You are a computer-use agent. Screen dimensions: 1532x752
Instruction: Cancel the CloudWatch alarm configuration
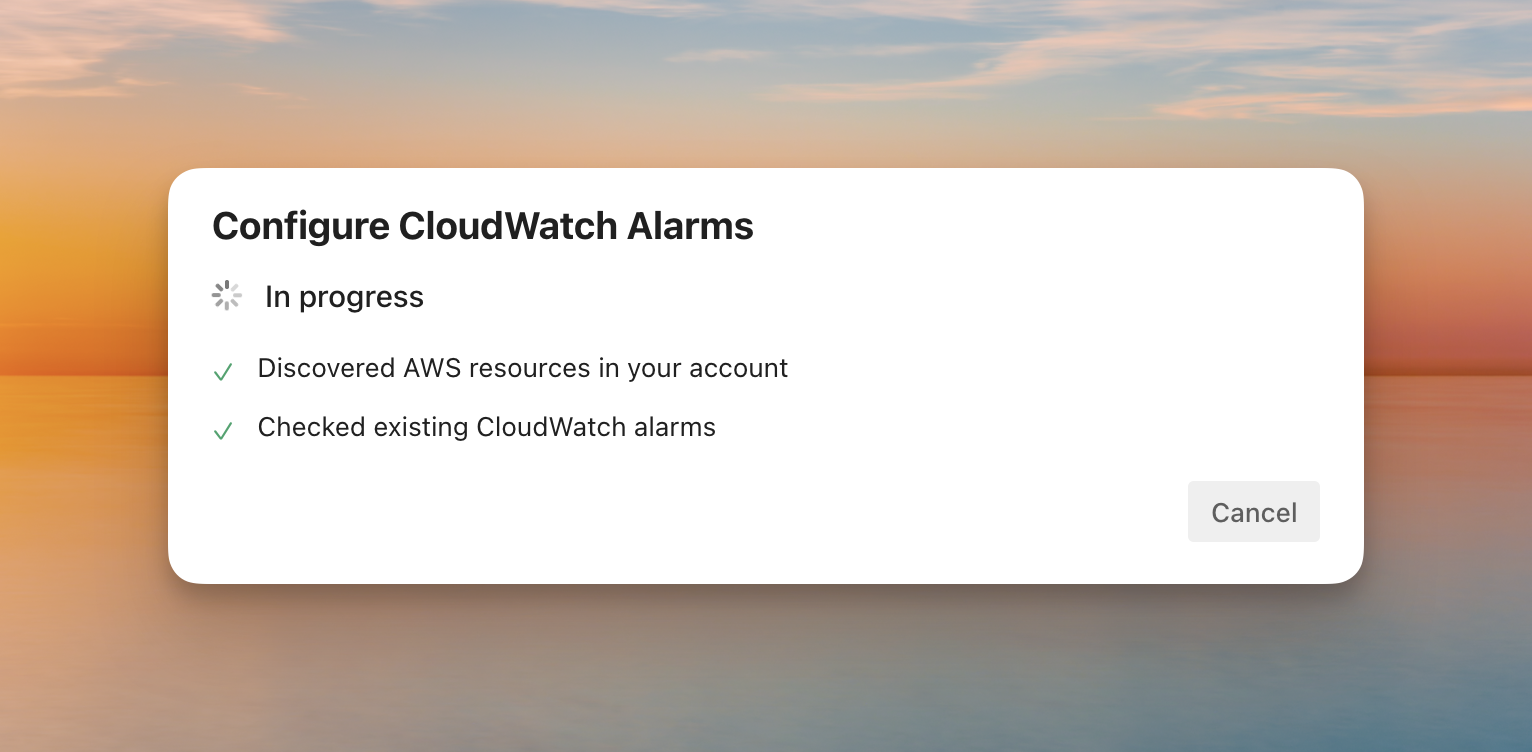click(1253, 511)
